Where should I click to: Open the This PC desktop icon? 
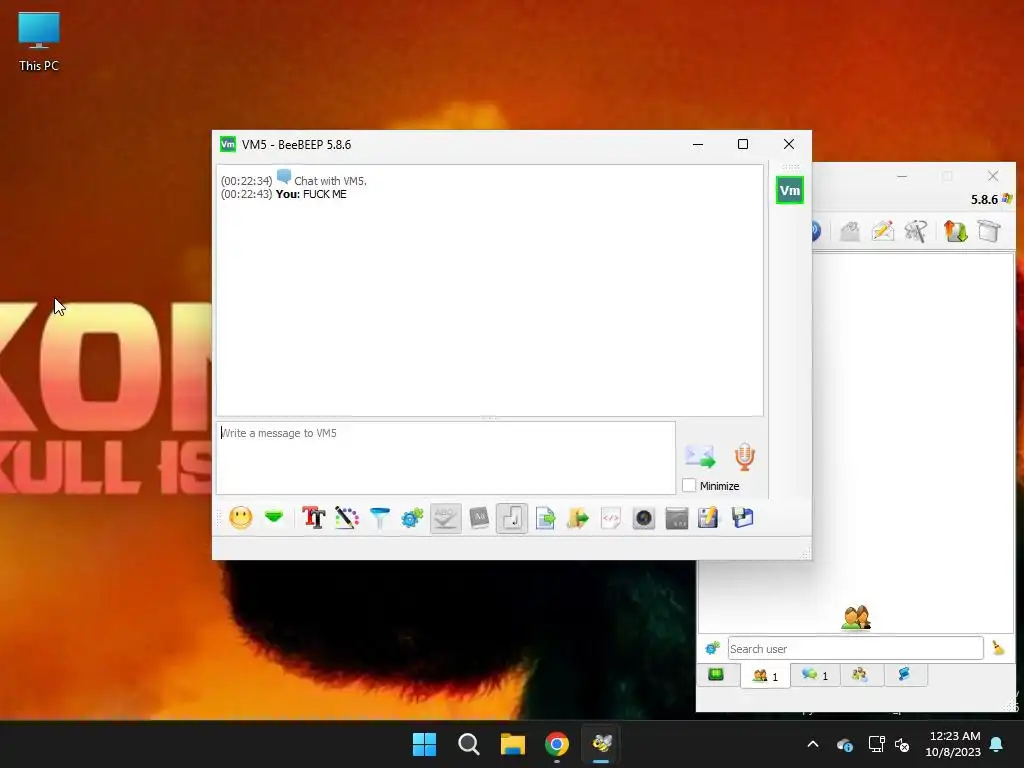pos(39,42)
